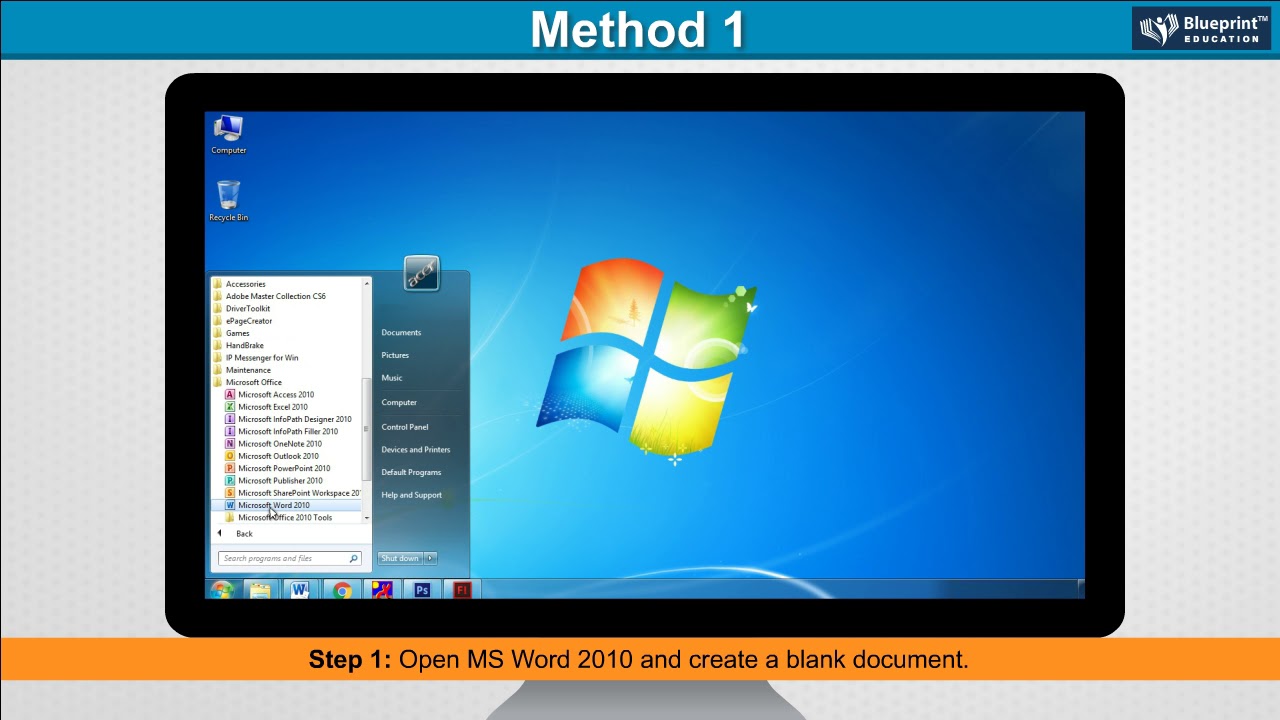Screen dimensions: 1280x720
Task: Expand the DriverToolkit folder
Action: pyautogui.click(x=242, y=308)
